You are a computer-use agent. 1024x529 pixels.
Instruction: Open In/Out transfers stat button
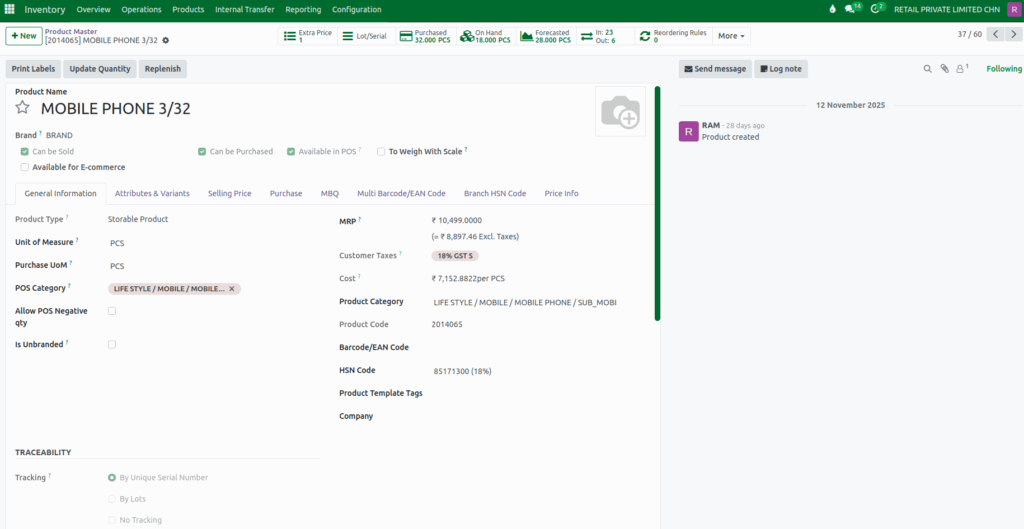pyautogui.click(x=605, y=36)
